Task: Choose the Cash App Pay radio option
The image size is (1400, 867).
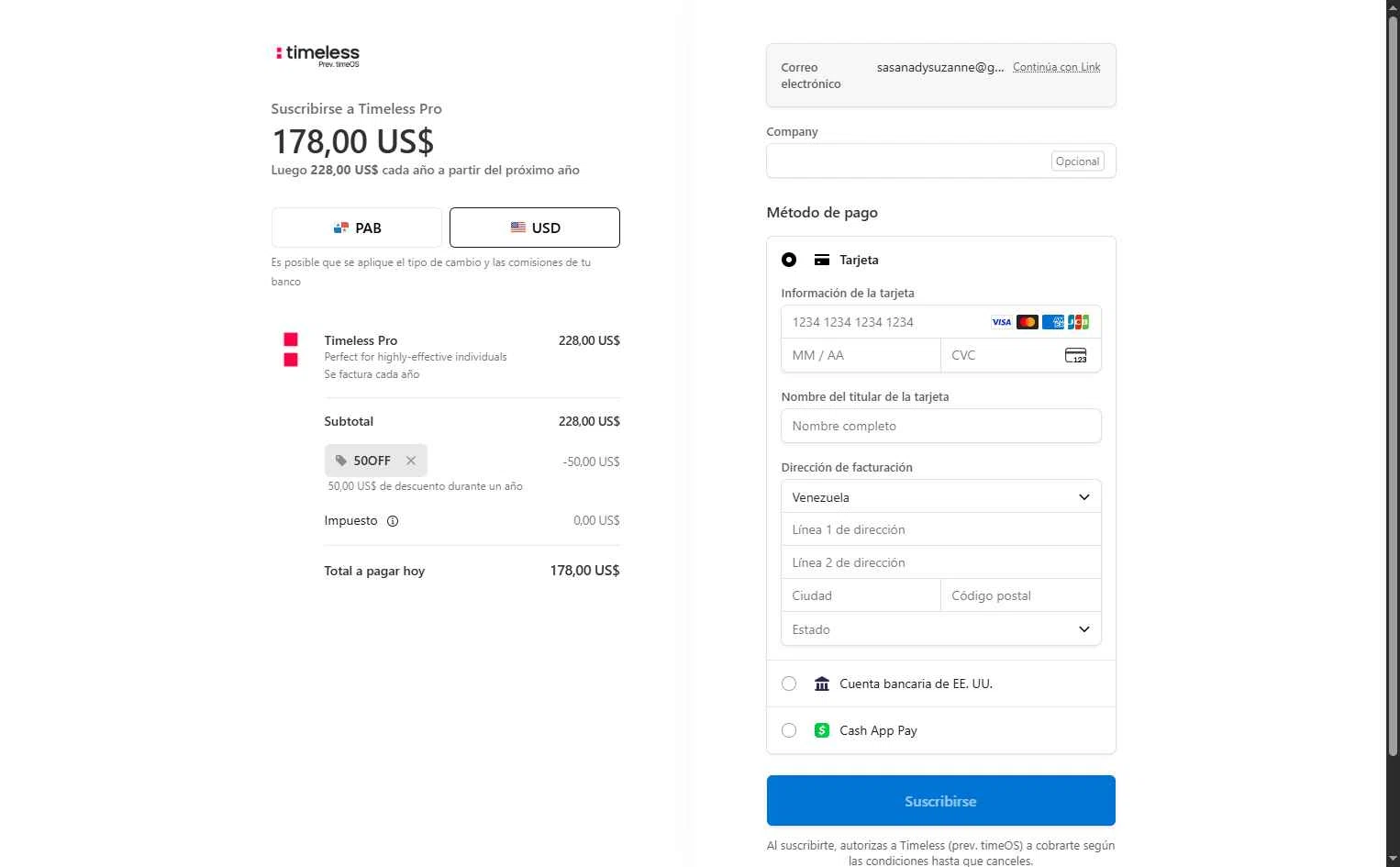Action: coord(789,730)
